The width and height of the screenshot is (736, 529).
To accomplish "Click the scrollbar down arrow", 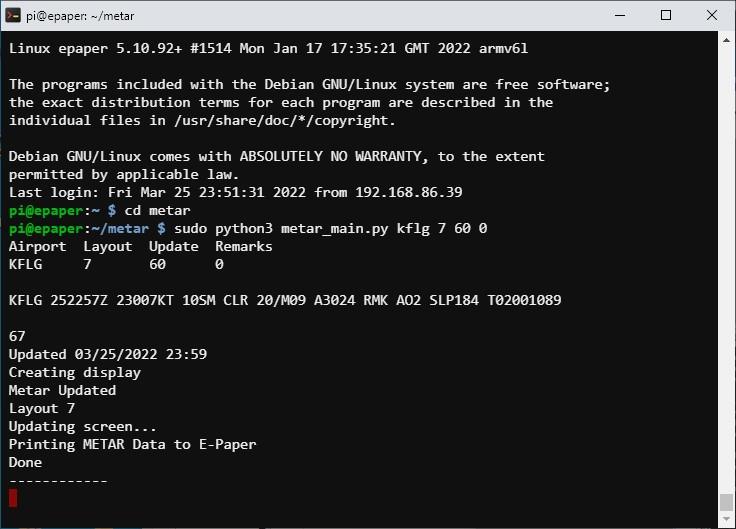I will (x=726, y=519).
